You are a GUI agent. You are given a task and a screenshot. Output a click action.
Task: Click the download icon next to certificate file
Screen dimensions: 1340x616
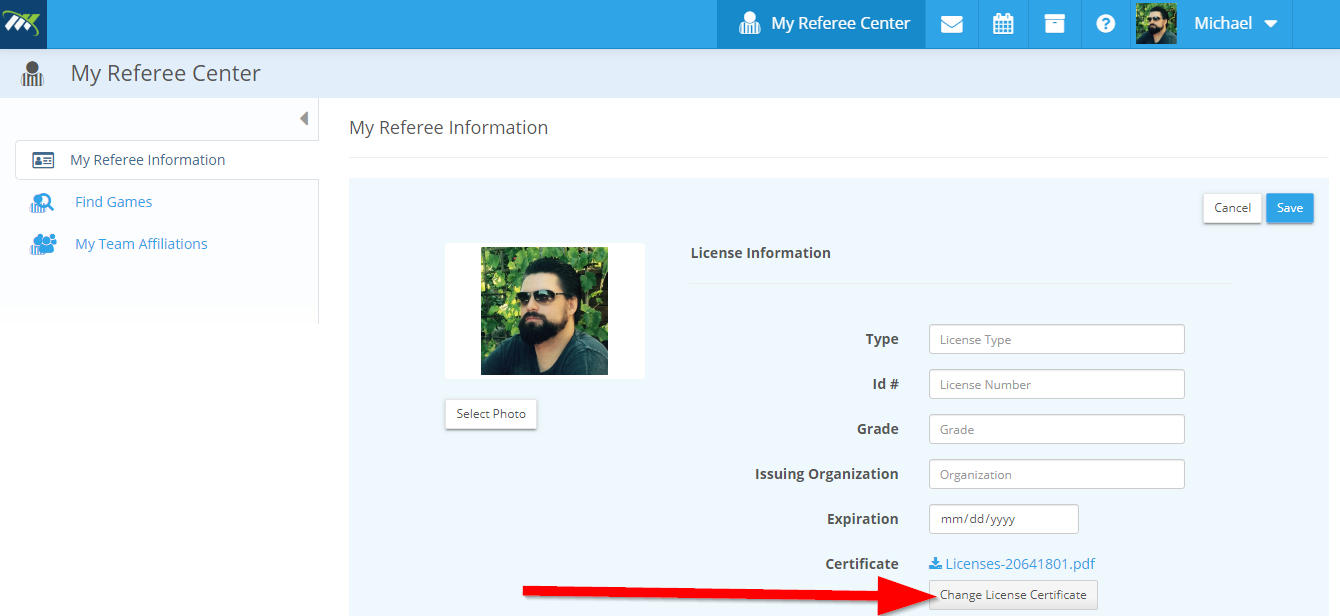(x=936, y=564)
